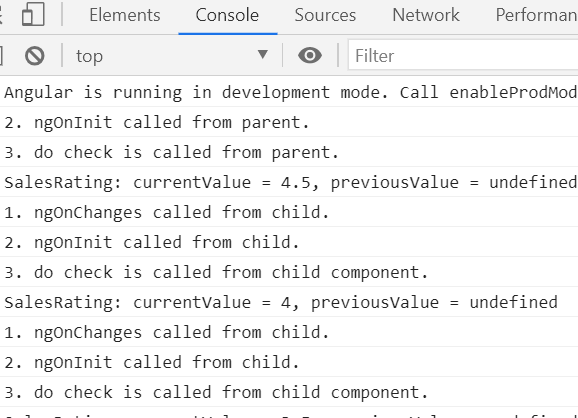578x418 pixels.
Task: Toggle the device toolbar icon
Action: tap(33, 14)
